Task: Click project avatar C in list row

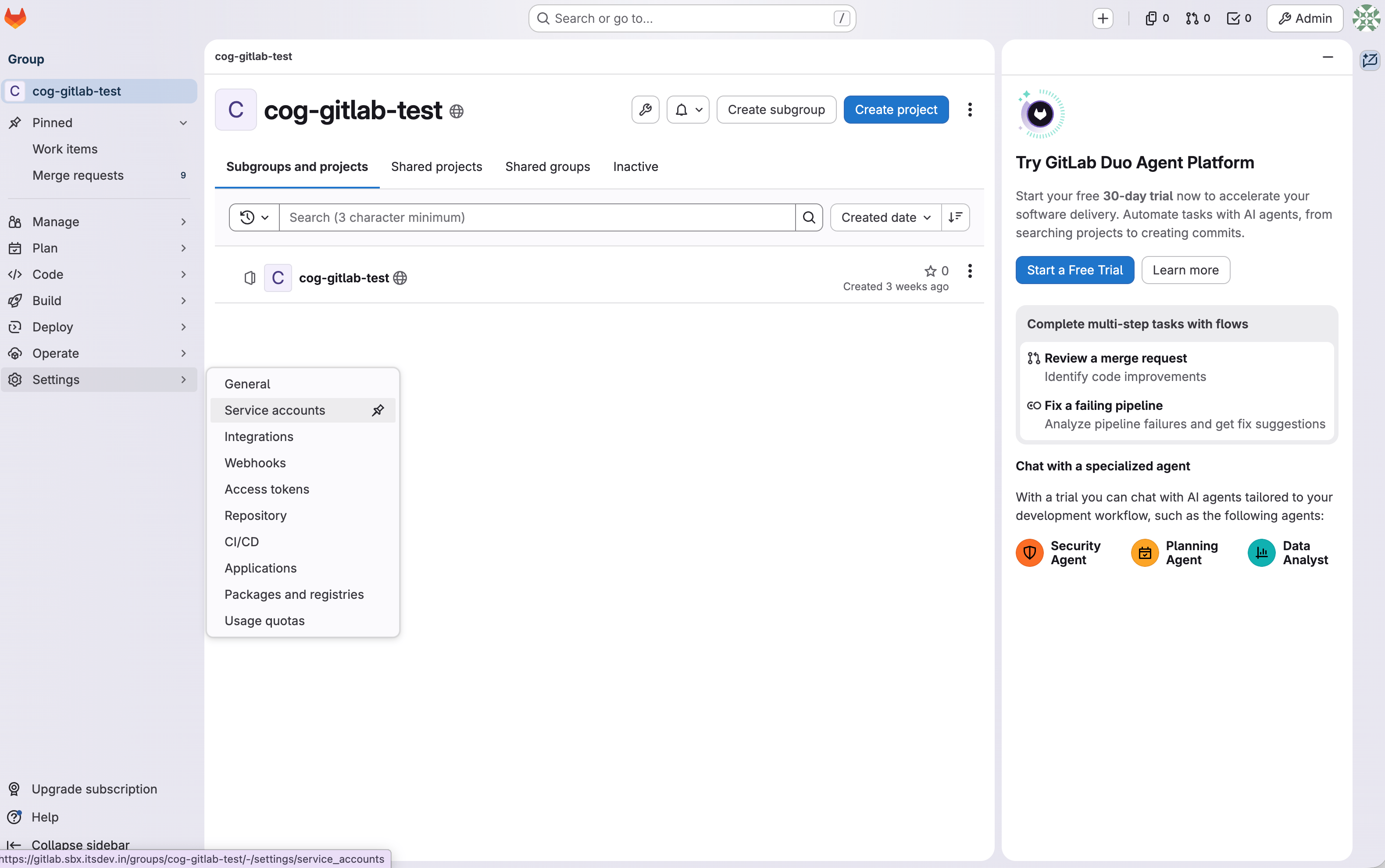Action: pyautogui.click(x=278, y=278)
